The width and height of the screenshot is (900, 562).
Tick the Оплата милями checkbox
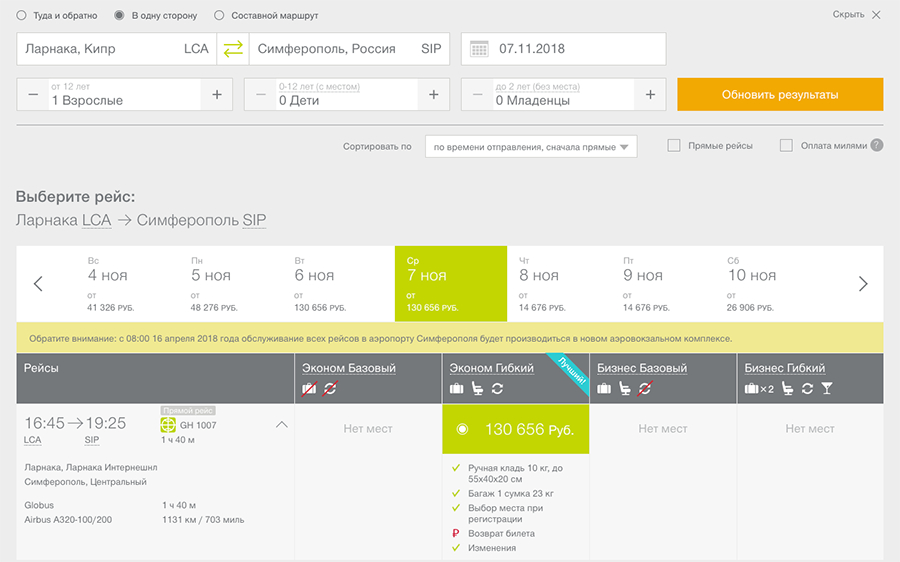(786, 145)
